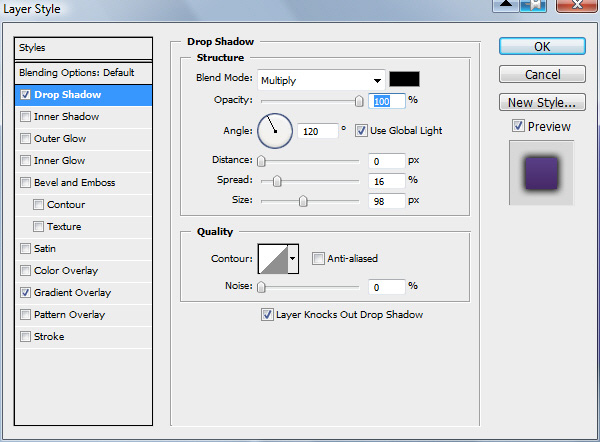Open the Satin settings row
This screenshot has height=442, width=600.
(x=83, y=249)
